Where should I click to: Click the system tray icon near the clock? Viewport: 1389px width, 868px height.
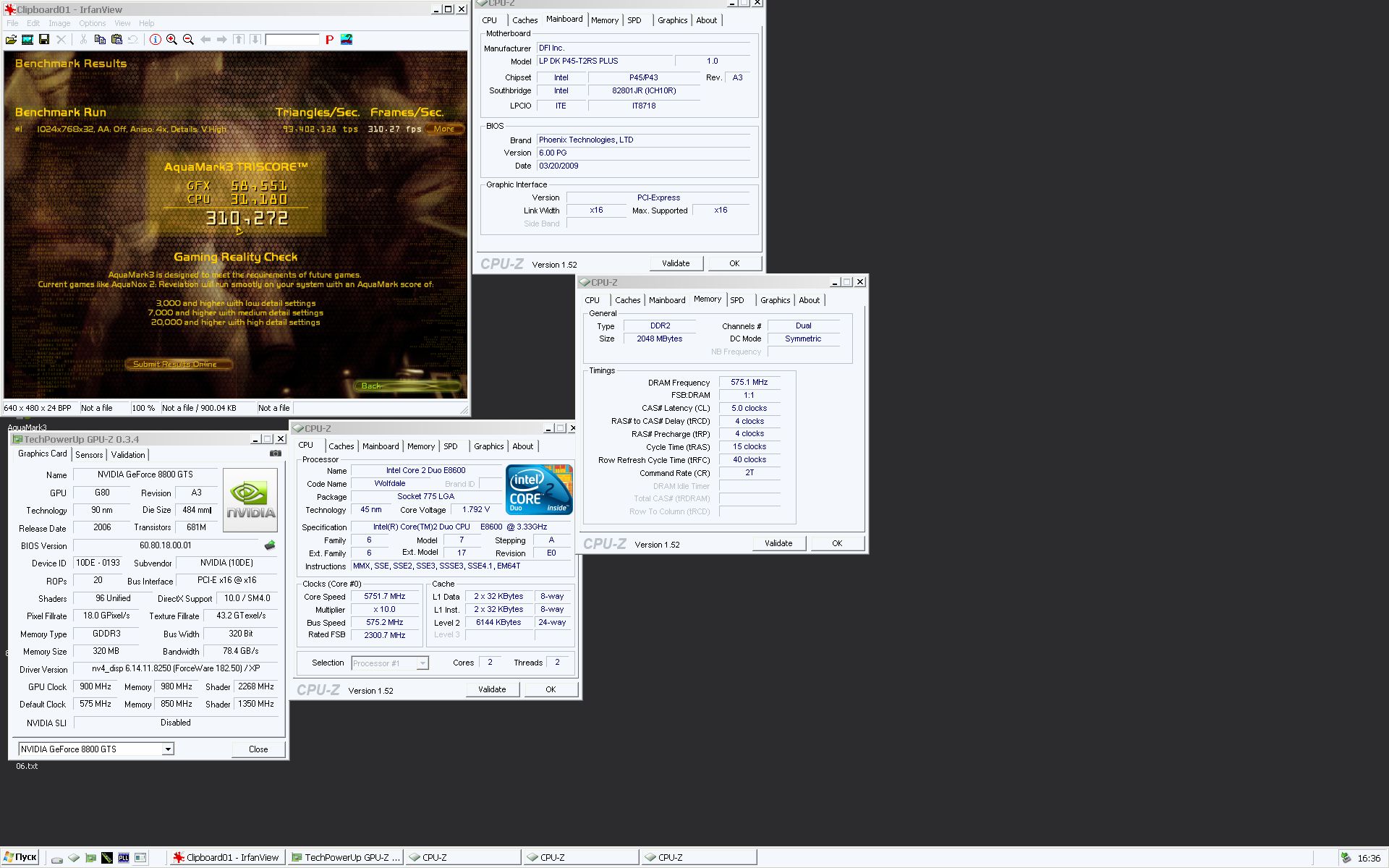pos(1346,858)
